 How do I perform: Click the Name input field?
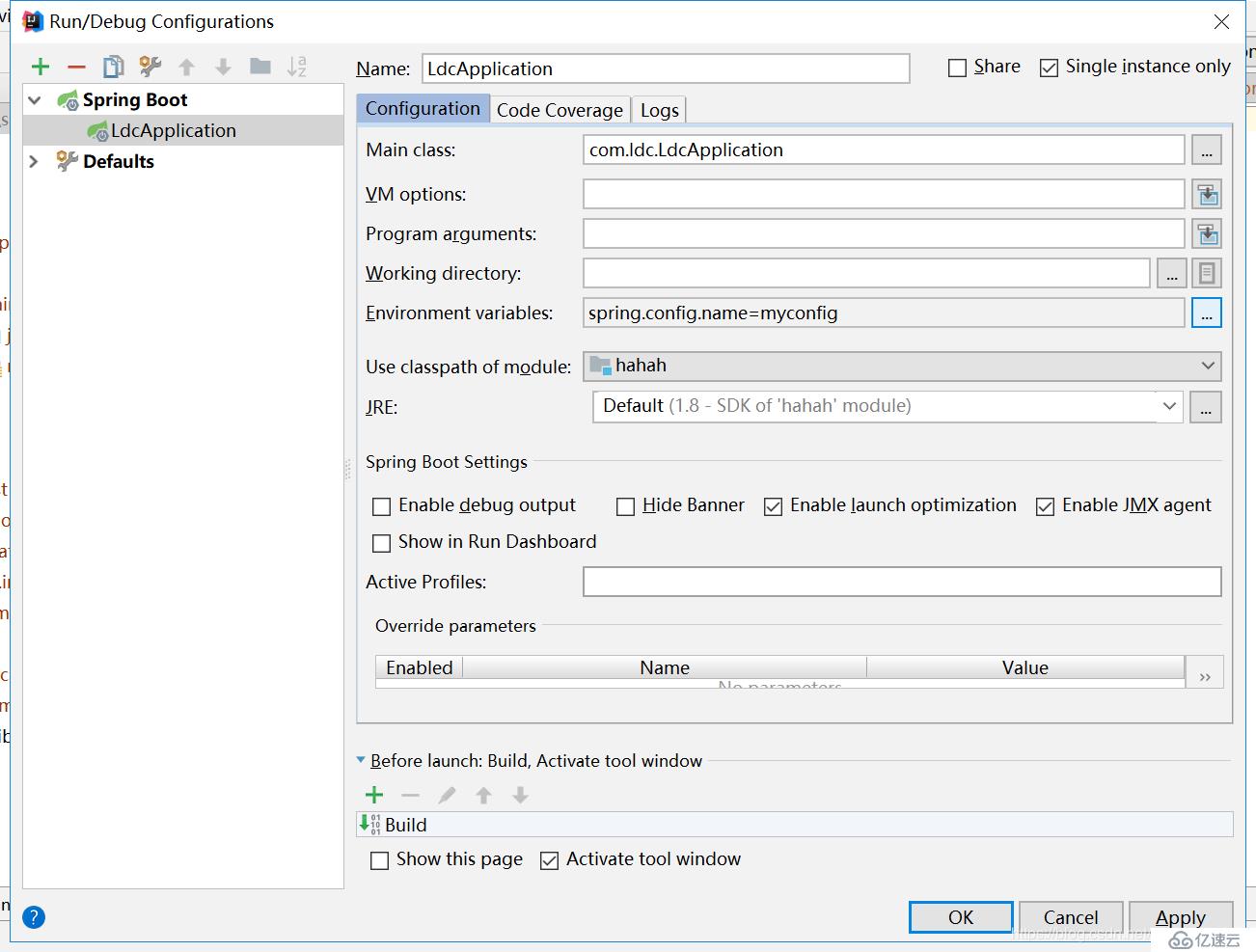(x=666, y=68)
